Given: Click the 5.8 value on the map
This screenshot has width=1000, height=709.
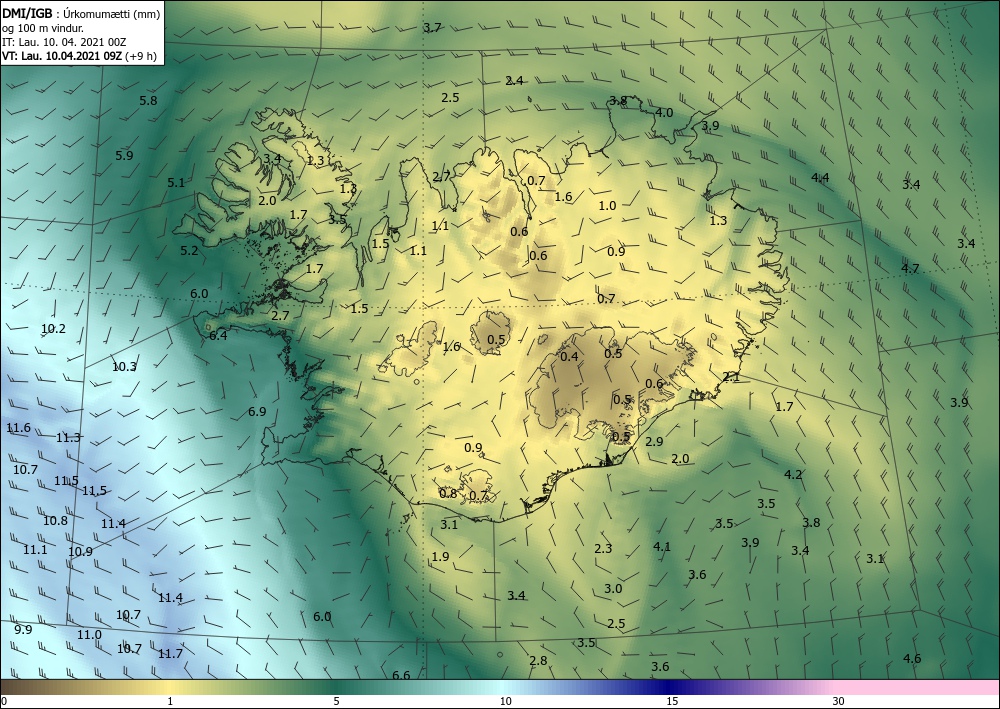Looking at the screenshot, I should point(148,101).
